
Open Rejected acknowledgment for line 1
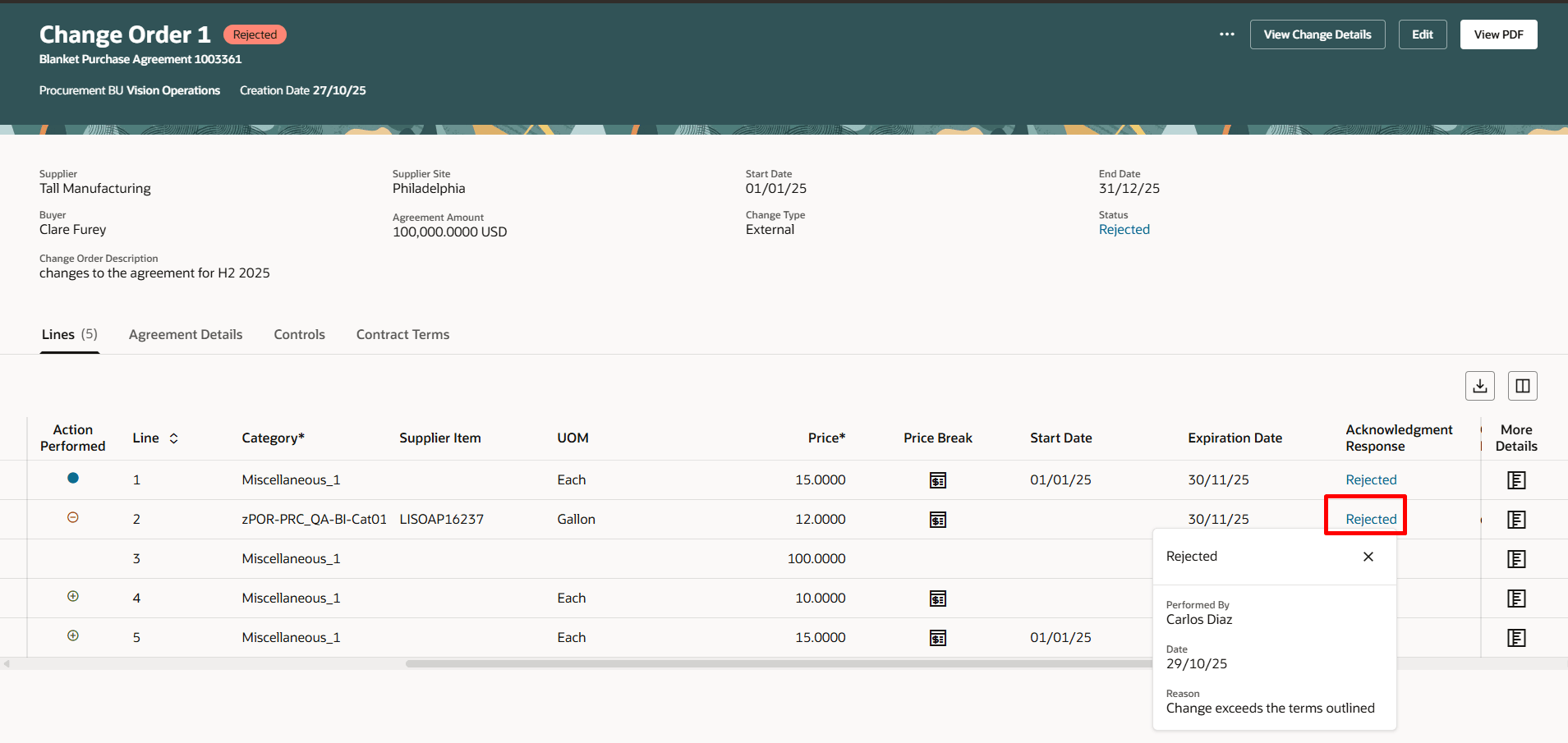coord(1370,479)
